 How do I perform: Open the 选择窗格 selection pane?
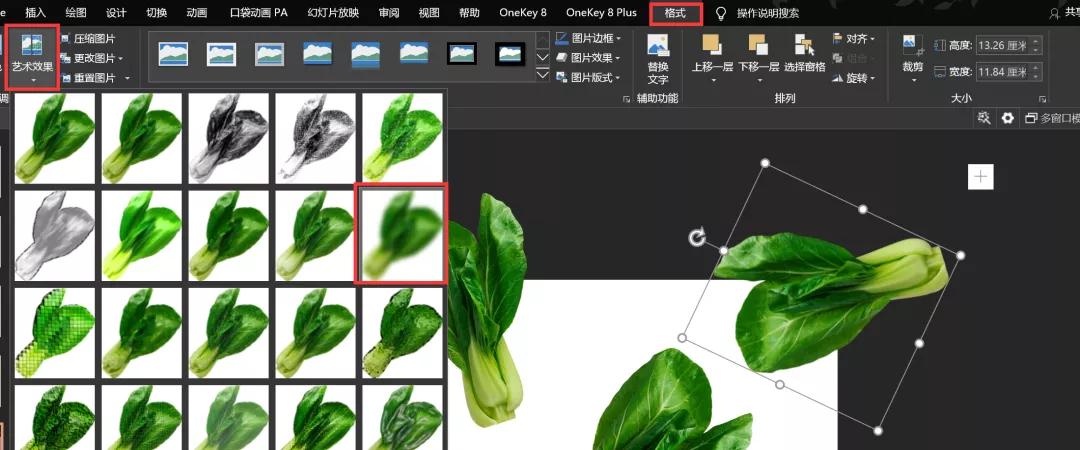[804, 54]
